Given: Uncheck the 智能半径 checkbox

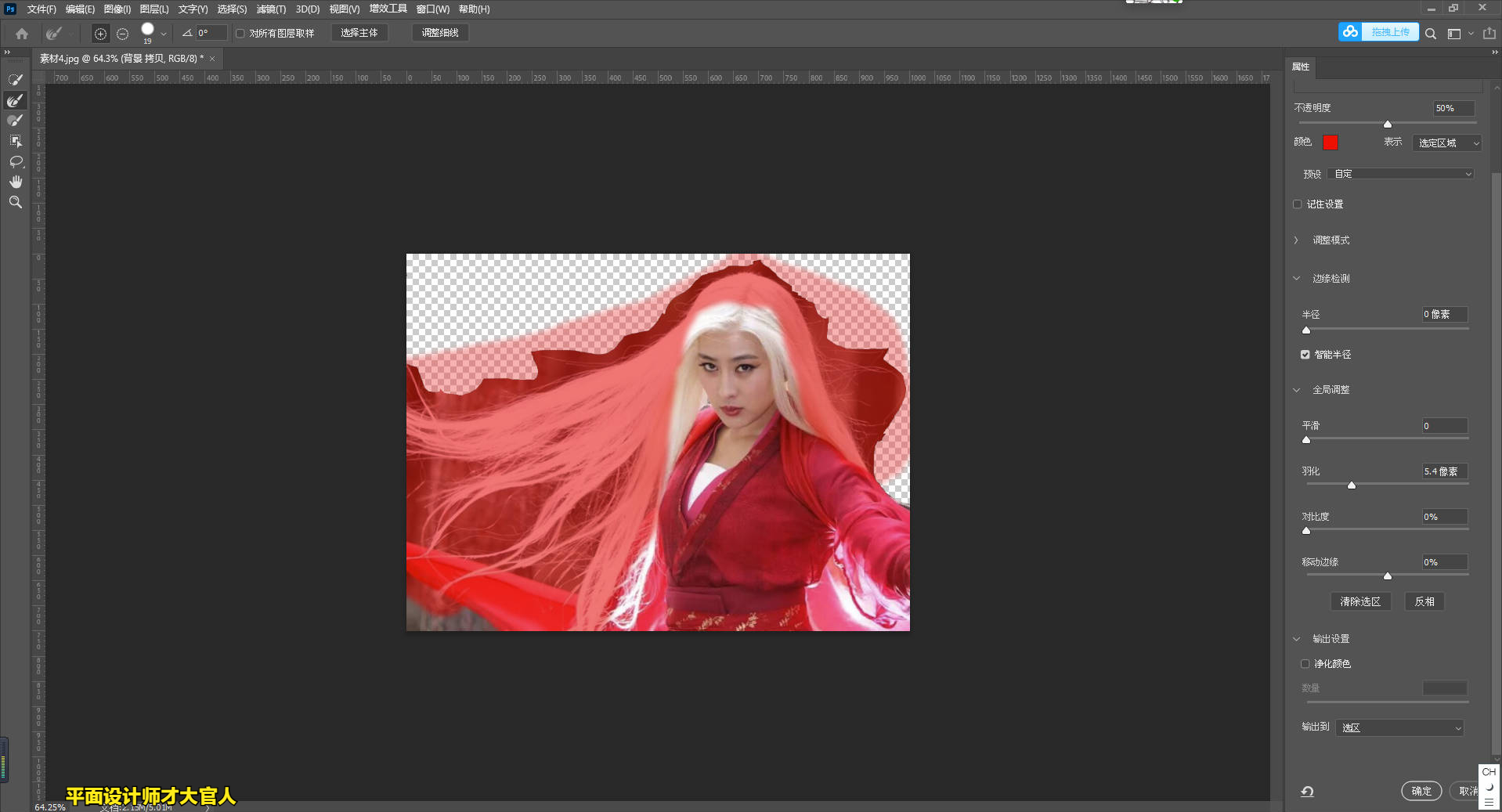Looking at the screenshot, I should [x=1305, y=355].
